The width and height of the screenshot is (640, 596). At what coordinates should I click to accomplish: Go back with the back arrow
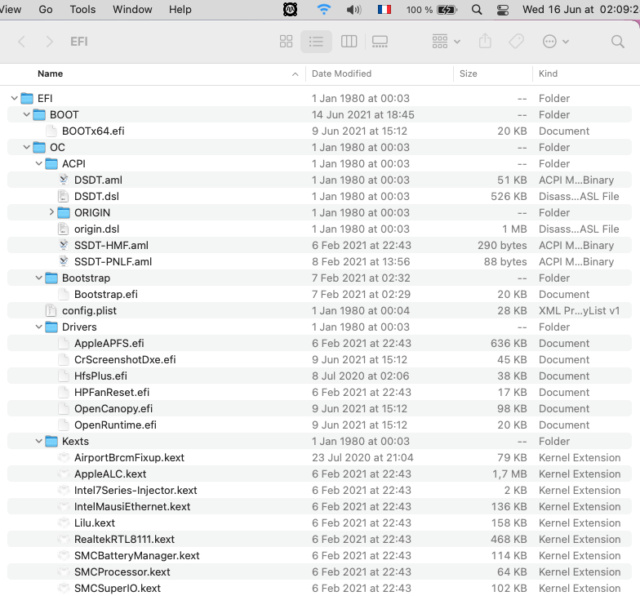(22, 41)
